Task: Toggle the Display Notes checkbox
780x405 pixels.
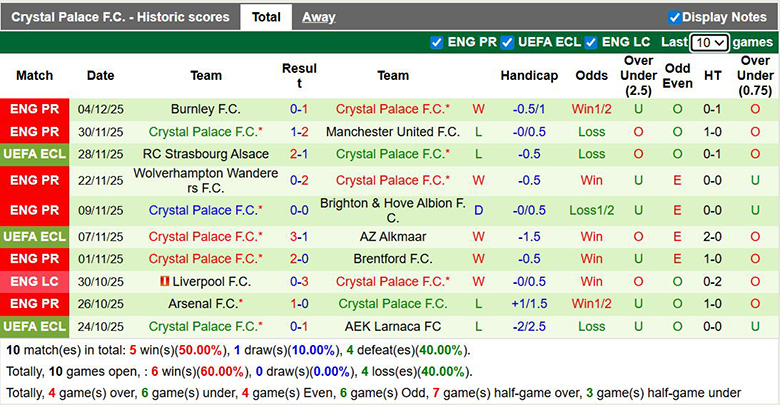Action: 675,17
